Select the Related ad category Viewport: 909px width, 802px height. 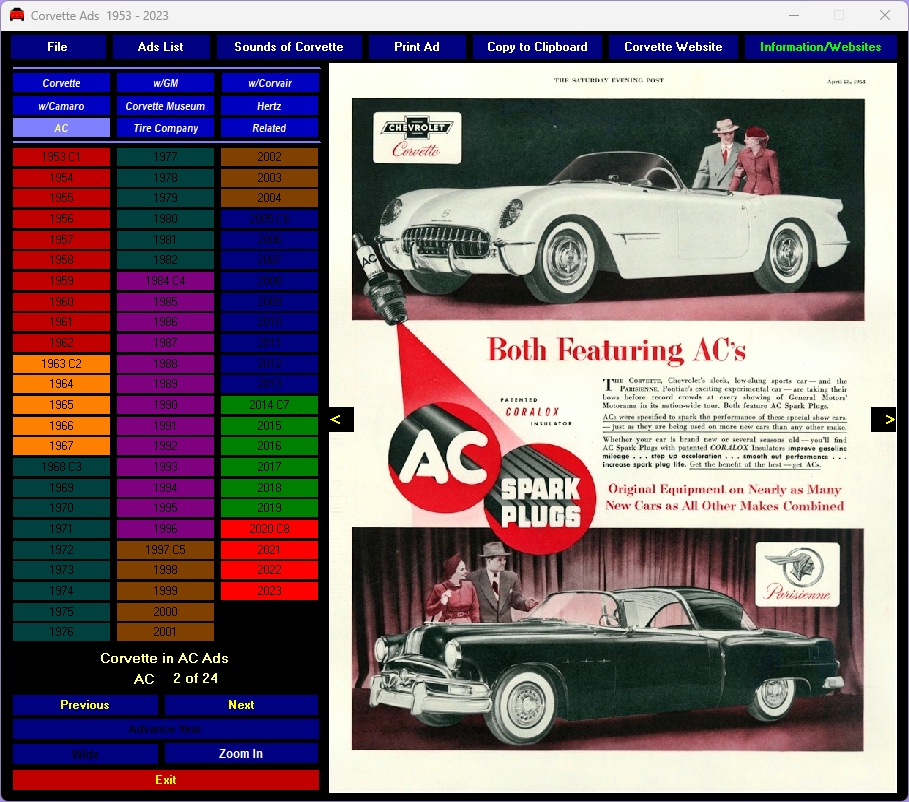pyautogui.click(x=270, y=128)
